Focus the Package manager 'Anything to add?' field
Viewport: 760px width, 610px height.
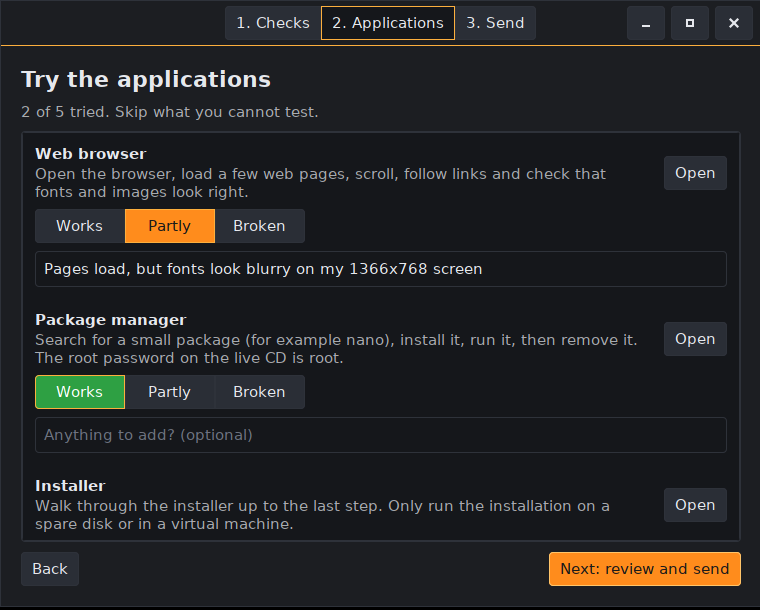pyautogui.click(x=381, y=435)
